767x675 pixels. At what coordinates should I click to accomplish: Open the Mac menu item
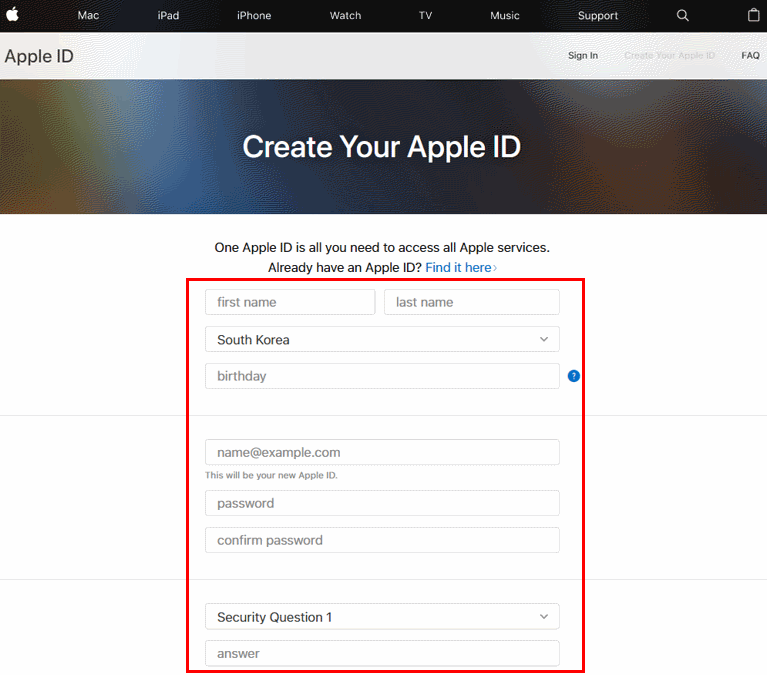pos(88,16)
